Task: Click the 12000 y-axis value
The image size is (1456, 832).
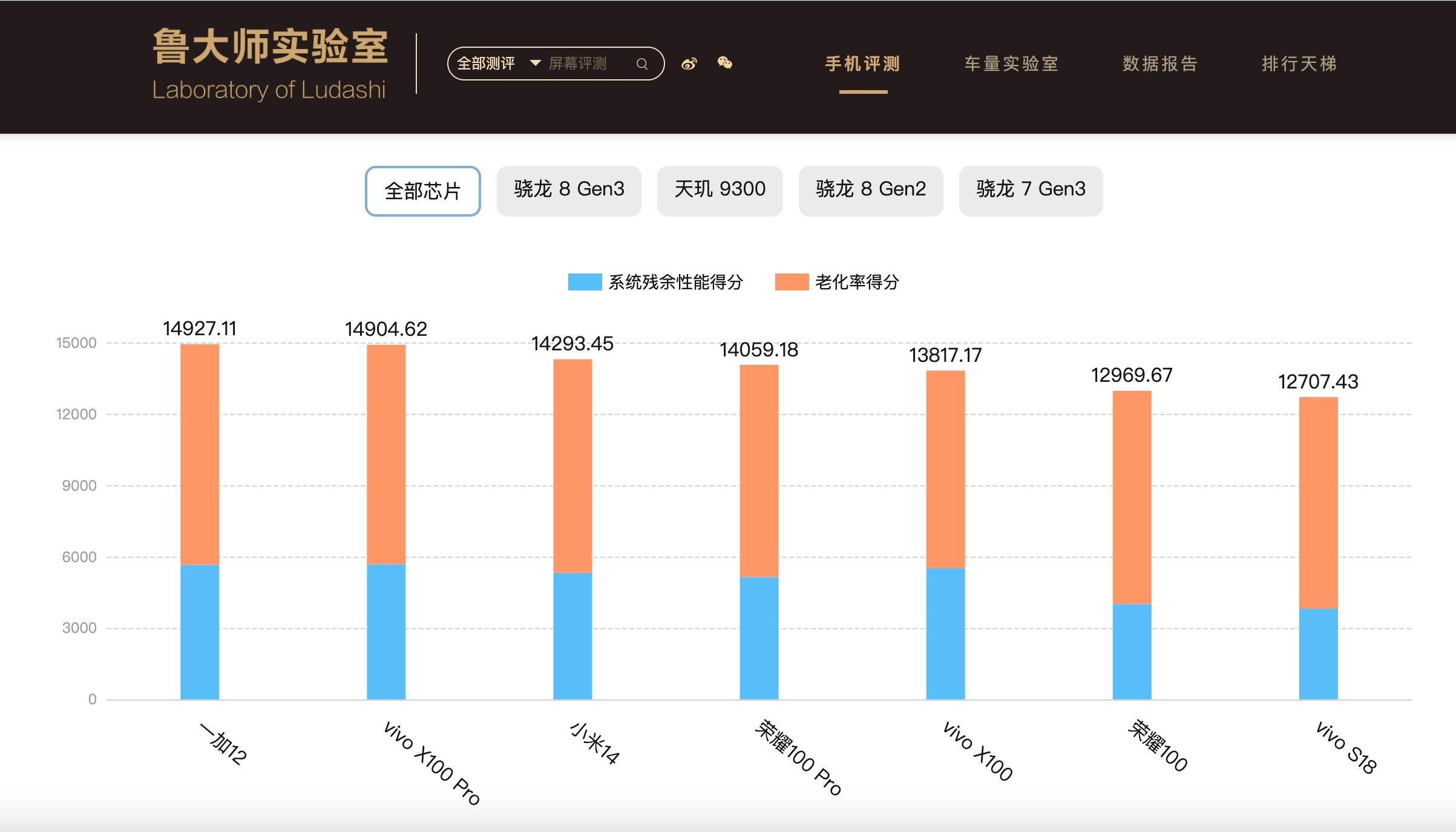Action: tap(76, 414)
